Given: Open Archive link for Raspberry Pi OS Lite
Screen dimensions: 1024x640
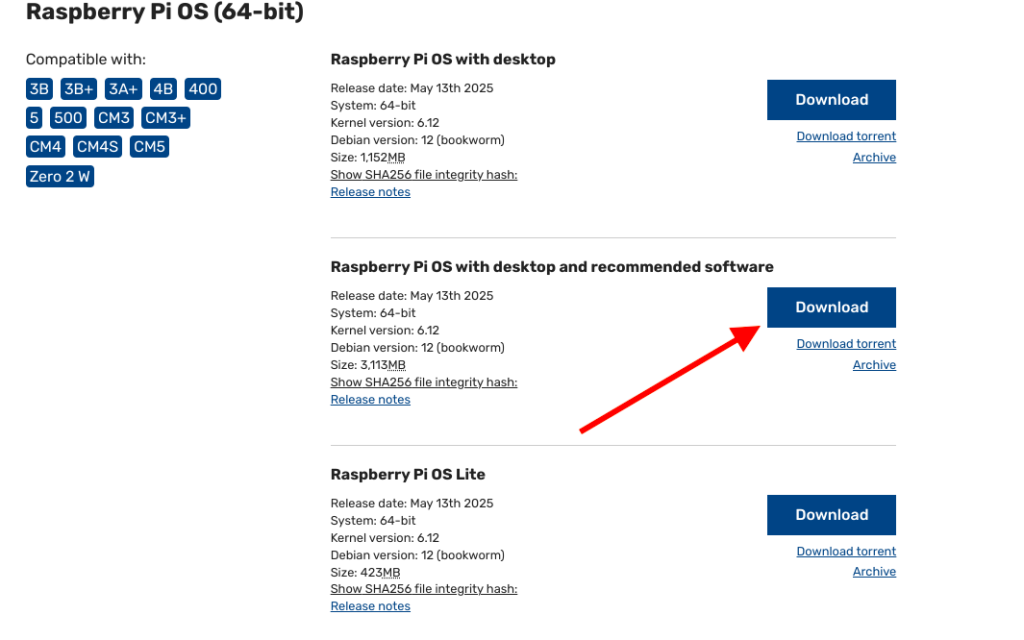Looking at the screenshot, I should [x=874, y=572].
